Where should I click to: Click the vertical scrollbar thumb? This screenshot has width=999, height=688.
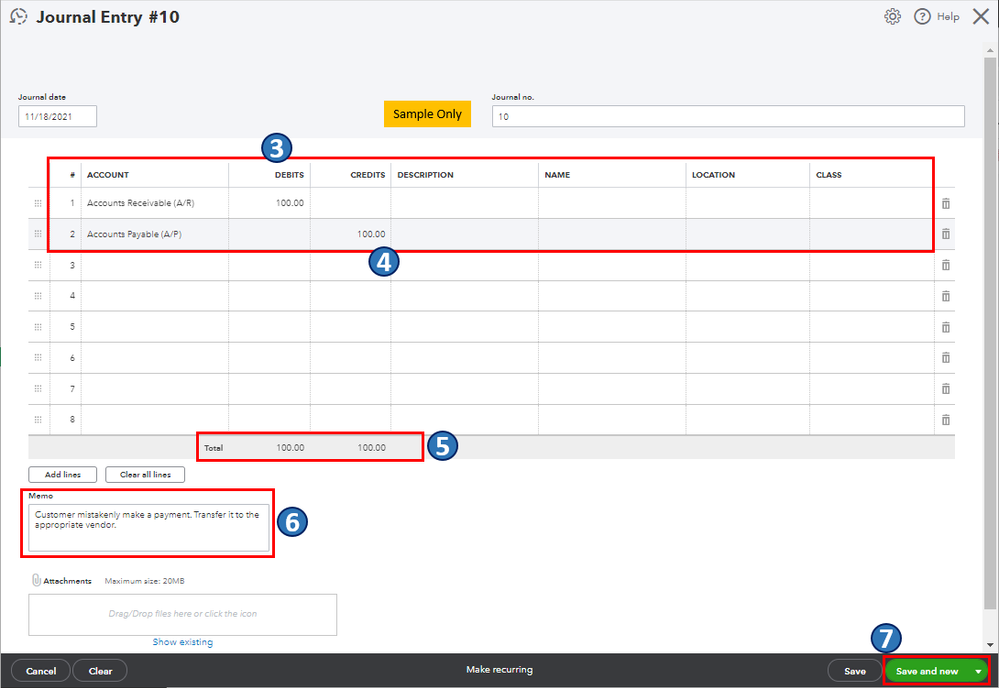coord(989,331)
